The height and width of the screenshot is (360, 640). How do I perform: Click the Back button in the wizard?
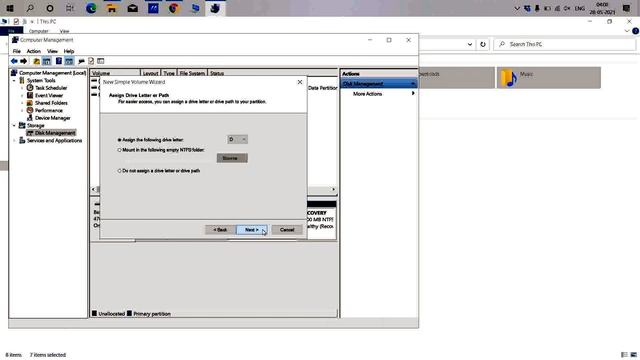[220, 230]
